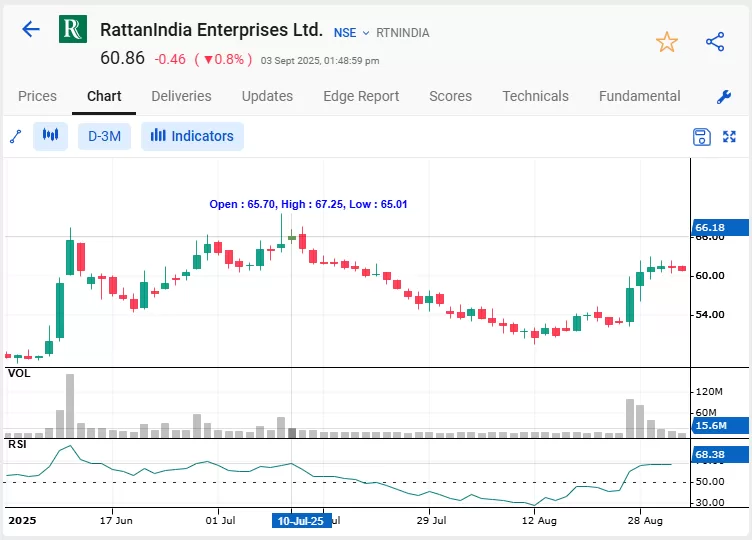Save the chart layout
Viewport: 752px width, 540px height.
click(702, 137)
